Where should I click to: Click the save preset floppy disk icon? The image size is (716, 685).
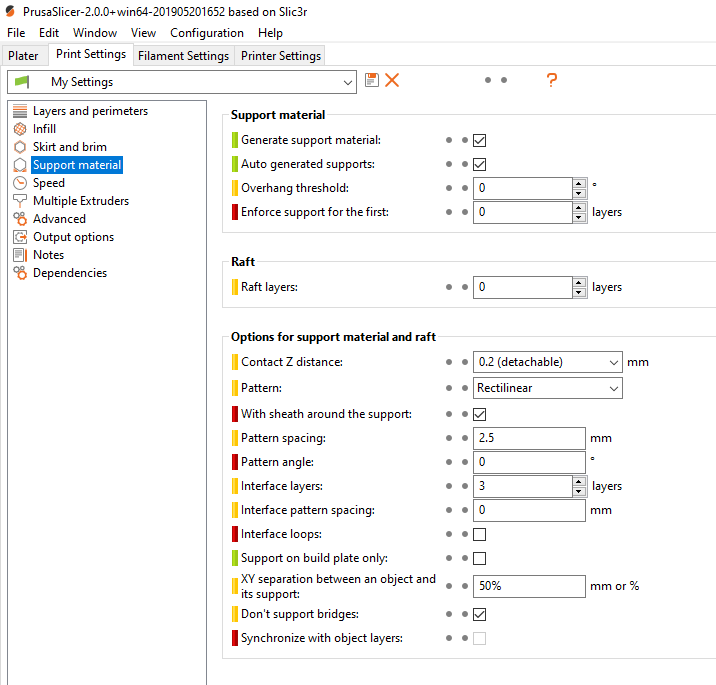tap(372, 80)
